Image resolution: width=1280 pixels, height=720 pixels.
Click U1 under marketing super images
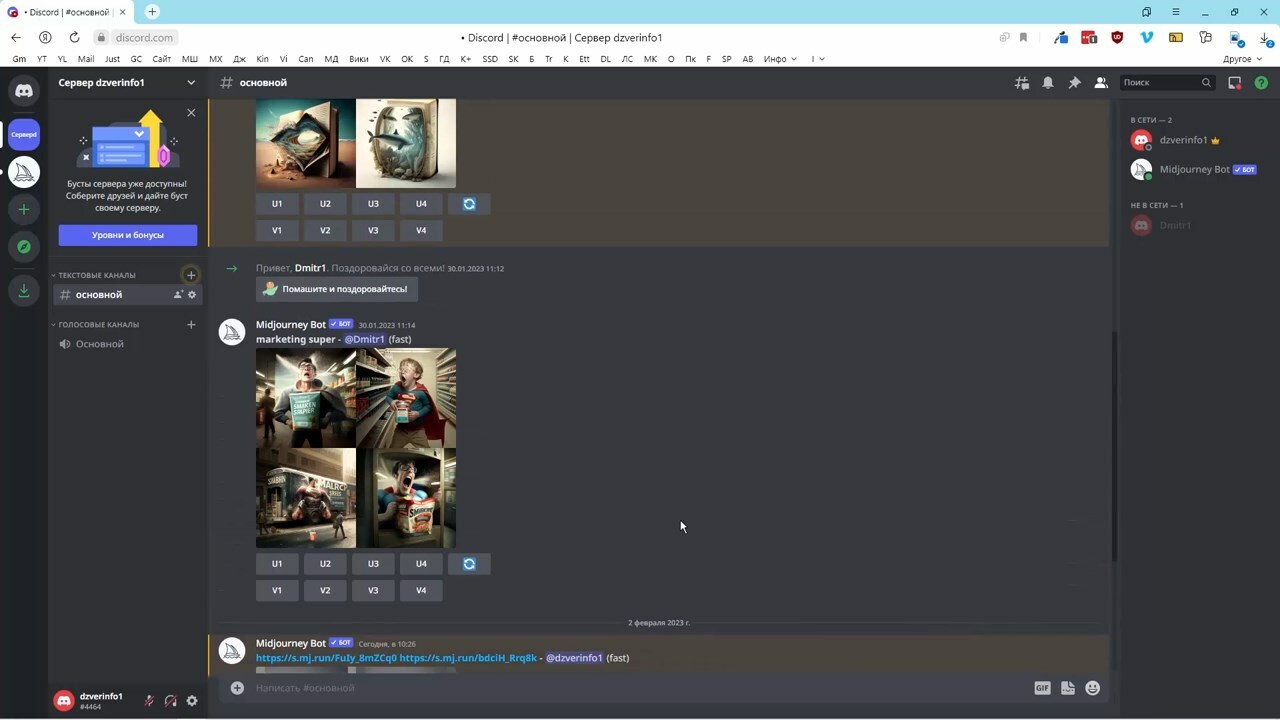point(277,564)
